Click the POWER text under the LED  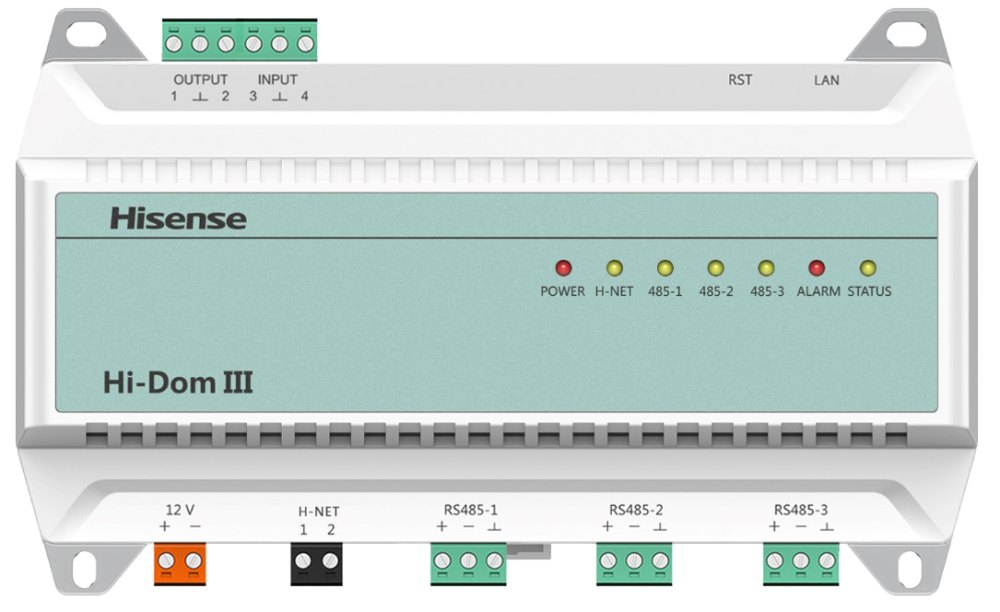pos(562,291)
